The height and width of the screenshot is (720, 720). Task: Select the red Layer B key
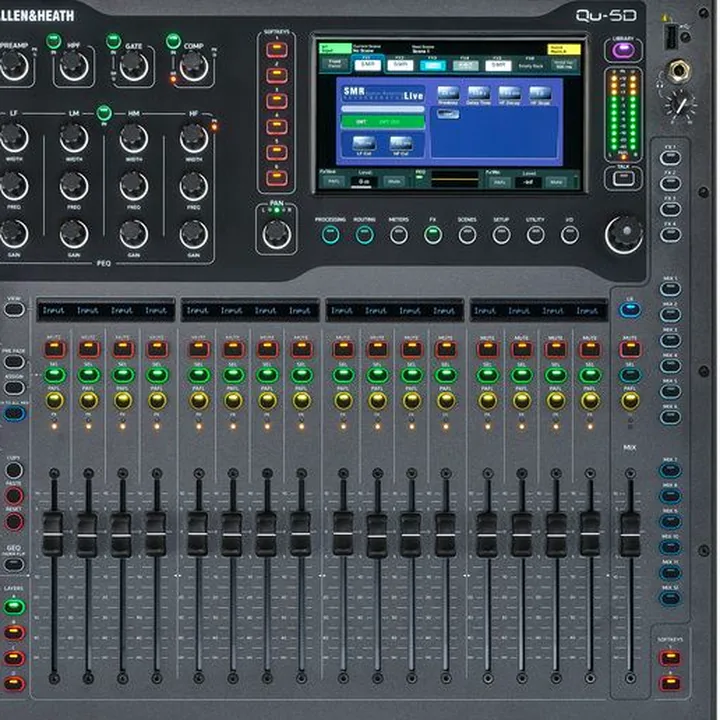(14, 632)
